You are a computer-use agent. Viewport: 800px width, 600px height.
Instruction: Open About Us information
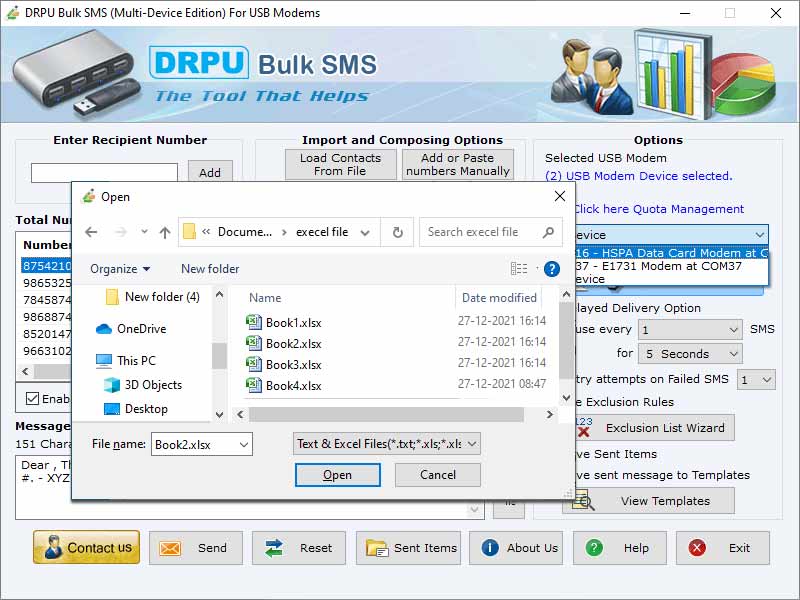[x=516, y=547]
